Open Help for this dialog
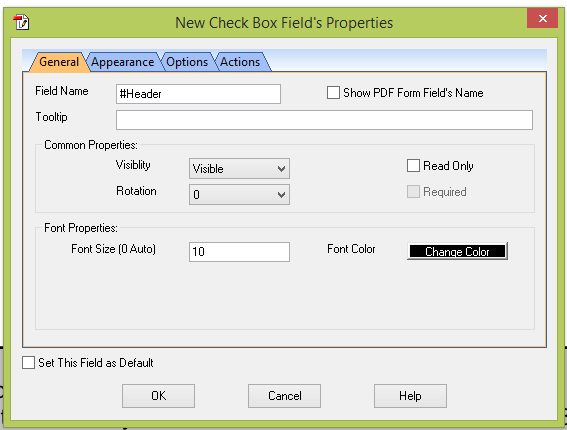Screen dimensions: 567x430 [410, 396]
